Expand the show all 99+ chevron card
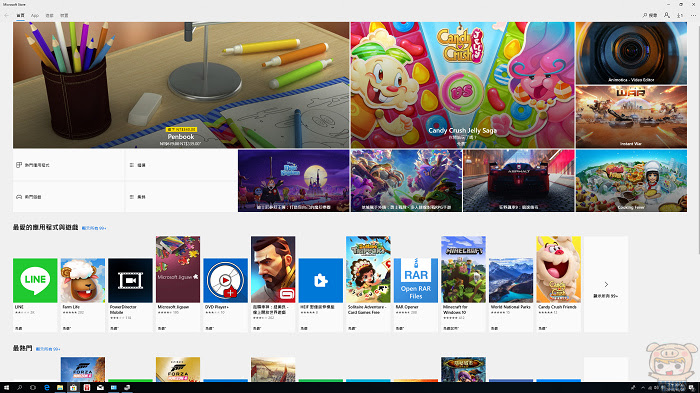The image size is (700, 393). (x=606, y=284)
